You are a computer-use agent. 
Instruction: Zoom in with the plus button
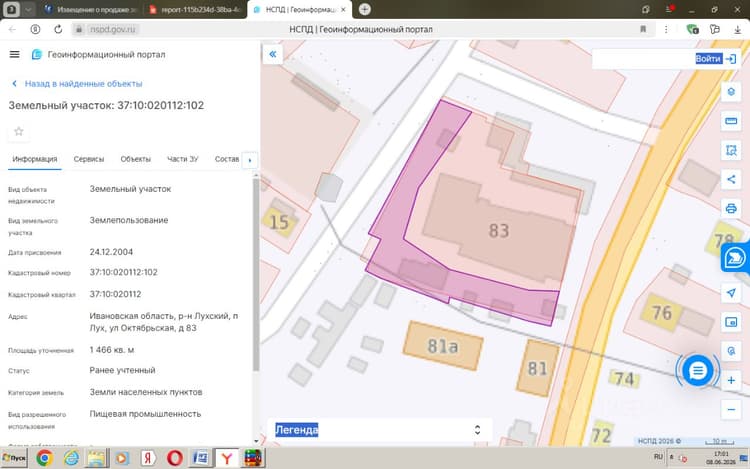(x=731, y=381)
